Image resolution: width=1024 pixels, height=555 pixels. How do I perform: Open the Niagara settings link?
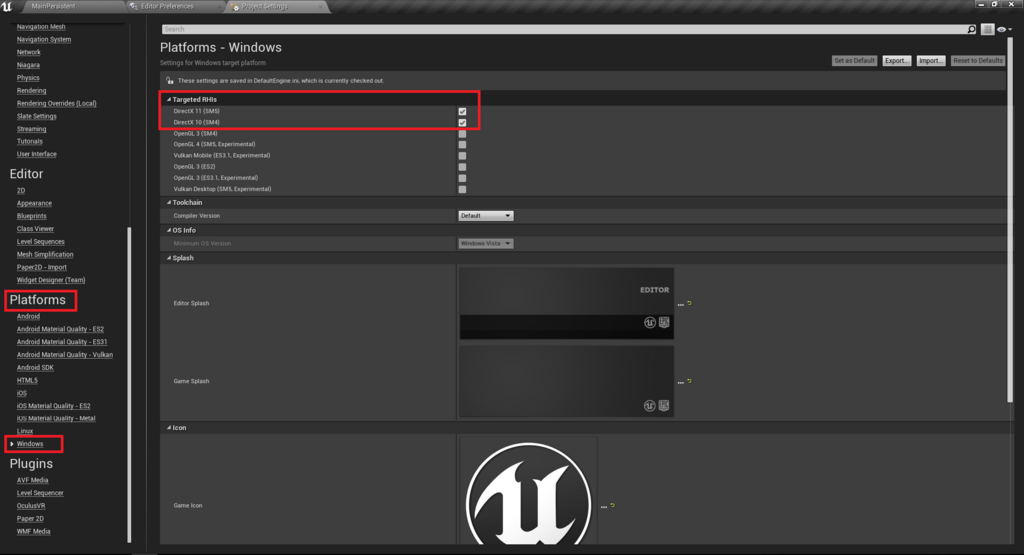[x=28, y=65]
